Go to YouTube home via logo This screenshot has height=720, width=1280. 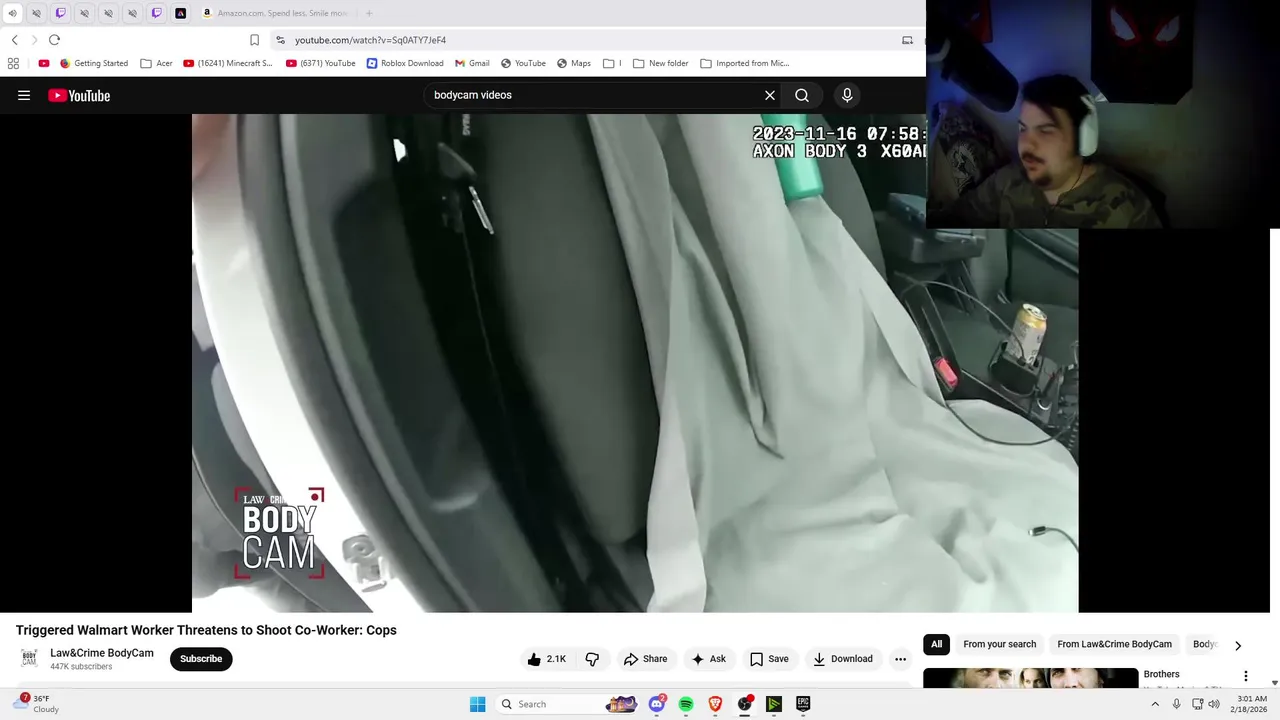point(79,95)
